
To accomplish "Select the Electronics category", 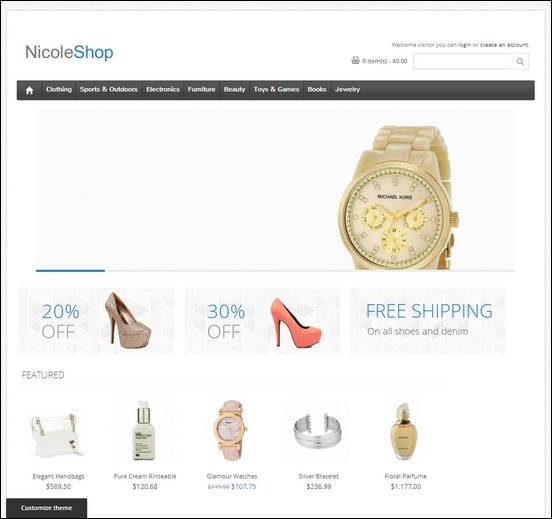I will (x=163, y=89).
